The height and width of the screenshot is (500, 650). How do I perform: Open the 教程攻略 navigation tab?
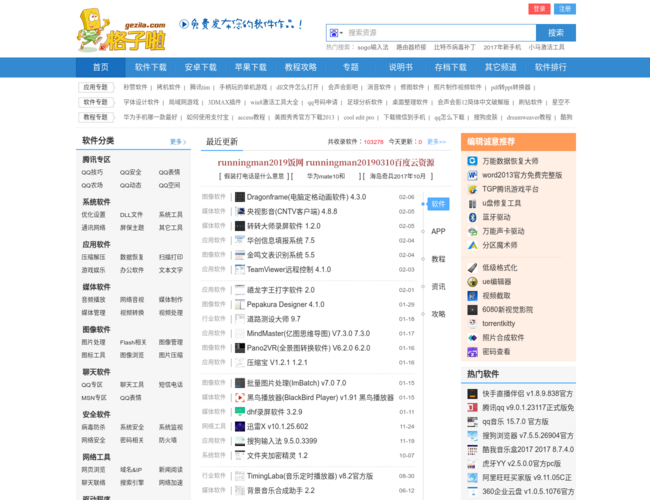301,68
